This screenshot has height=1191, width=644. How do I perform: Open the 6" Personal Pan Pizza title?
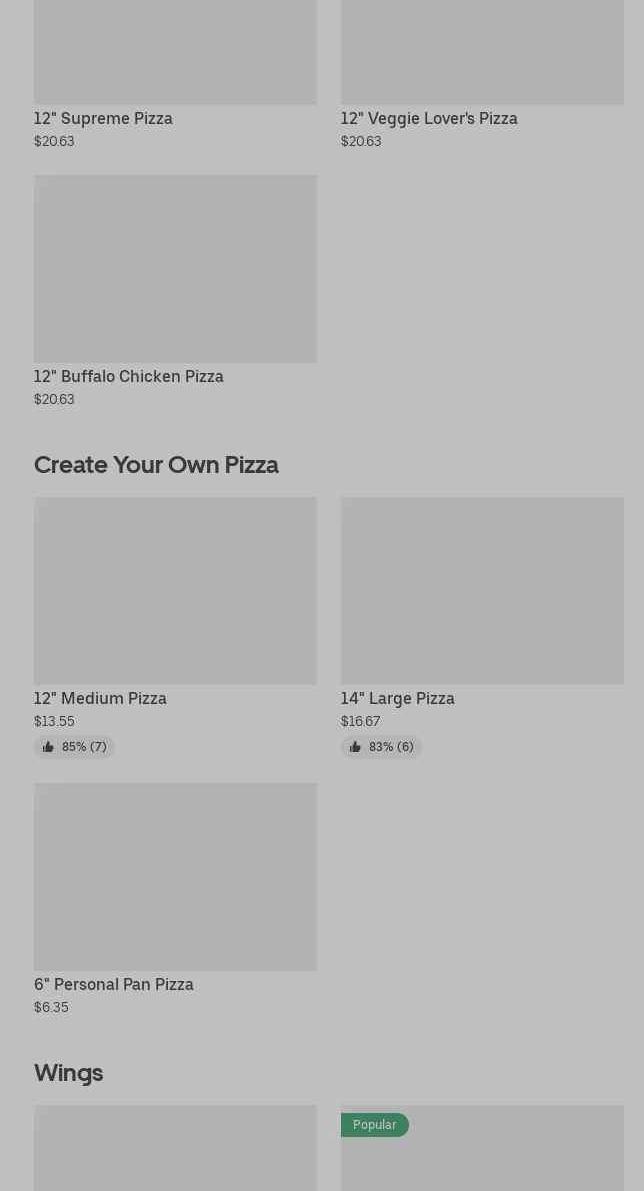[x=113, y=984]
